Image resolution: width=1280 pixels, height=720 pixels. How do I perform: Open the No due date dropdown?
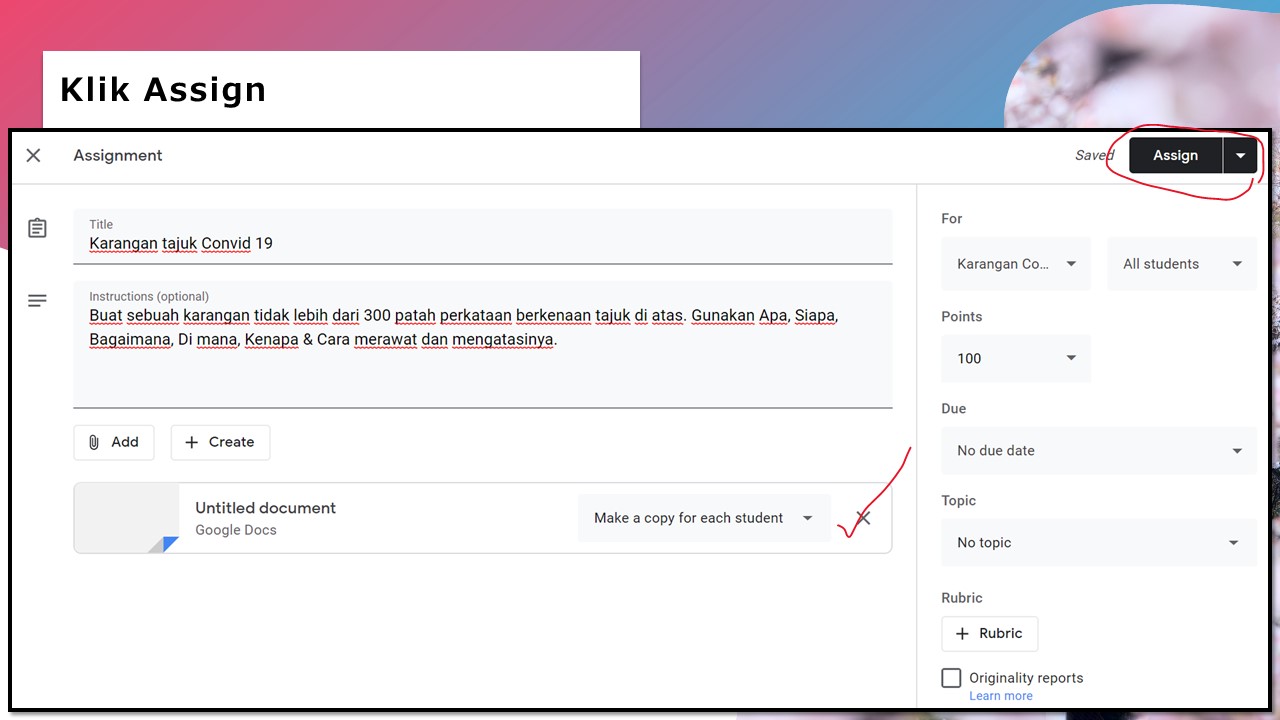[x=1099, y=451]
